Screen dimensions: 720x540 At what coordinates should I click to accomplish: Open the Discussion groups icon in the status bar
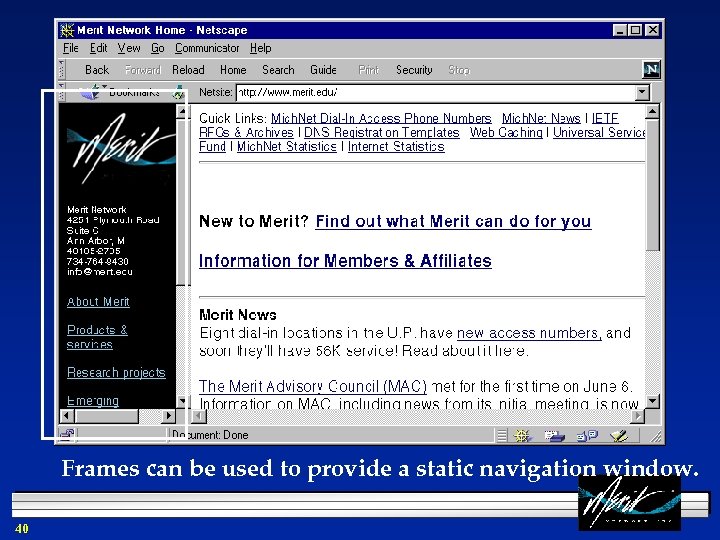pyautogui.click(x=587, y=435)
